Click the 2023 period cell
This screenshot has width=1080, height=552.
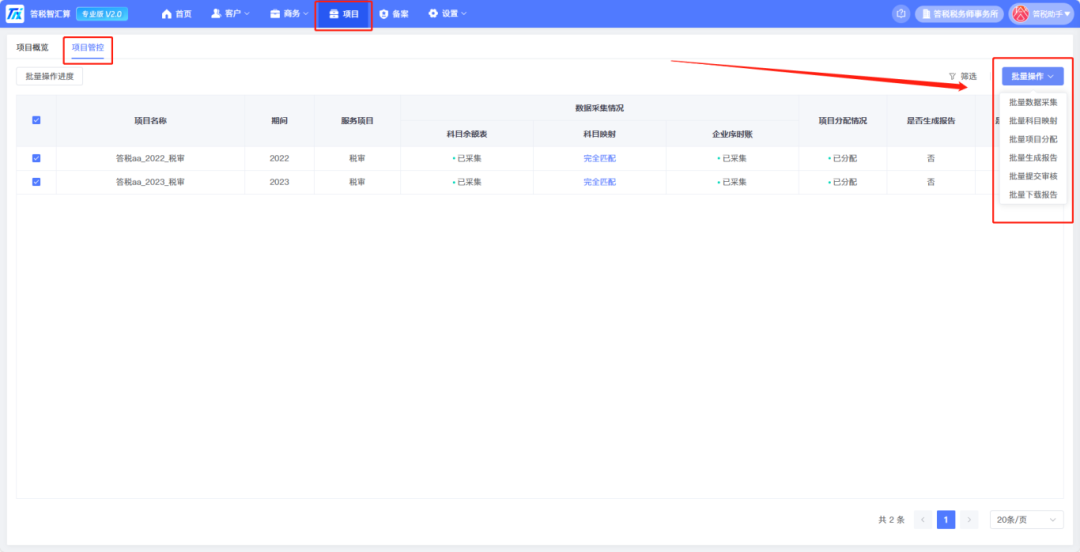[x=279, y=182]
